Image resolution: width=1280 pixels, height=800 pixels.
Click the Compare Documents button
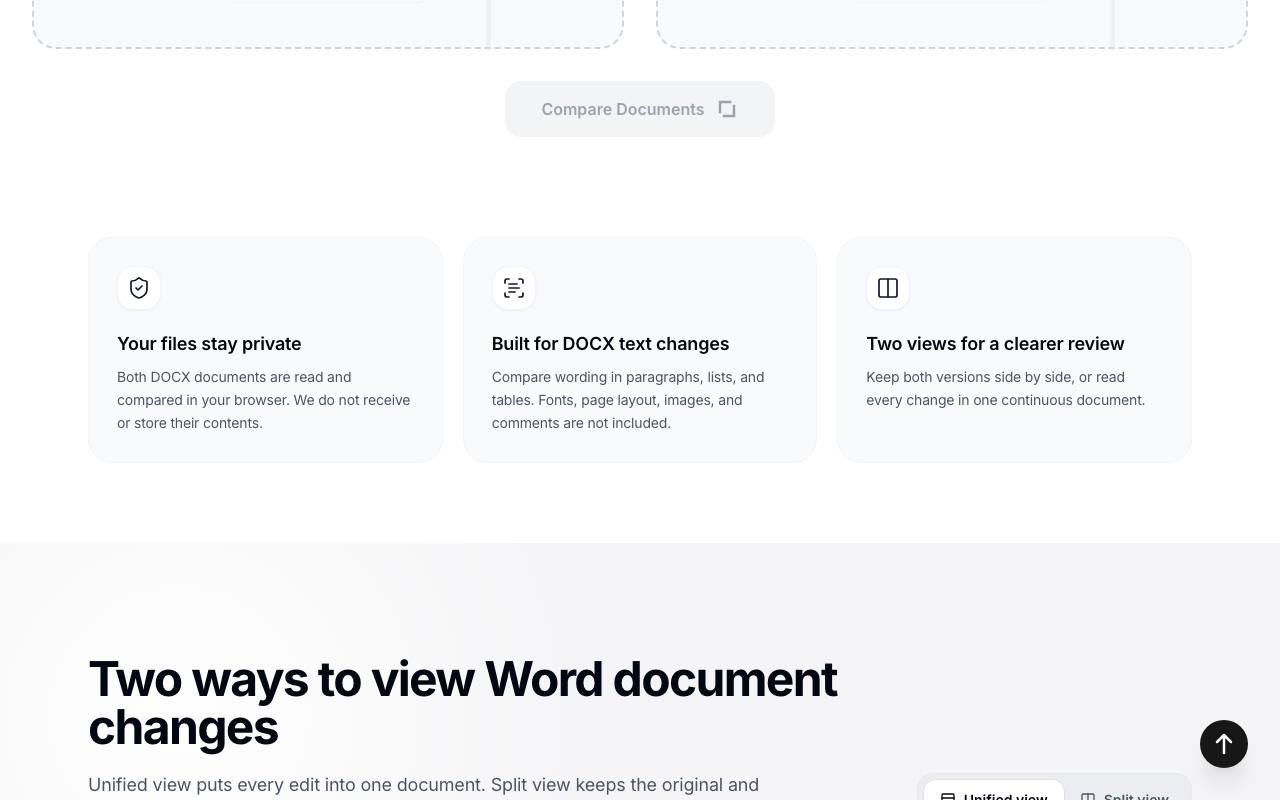tap(640, 109)
